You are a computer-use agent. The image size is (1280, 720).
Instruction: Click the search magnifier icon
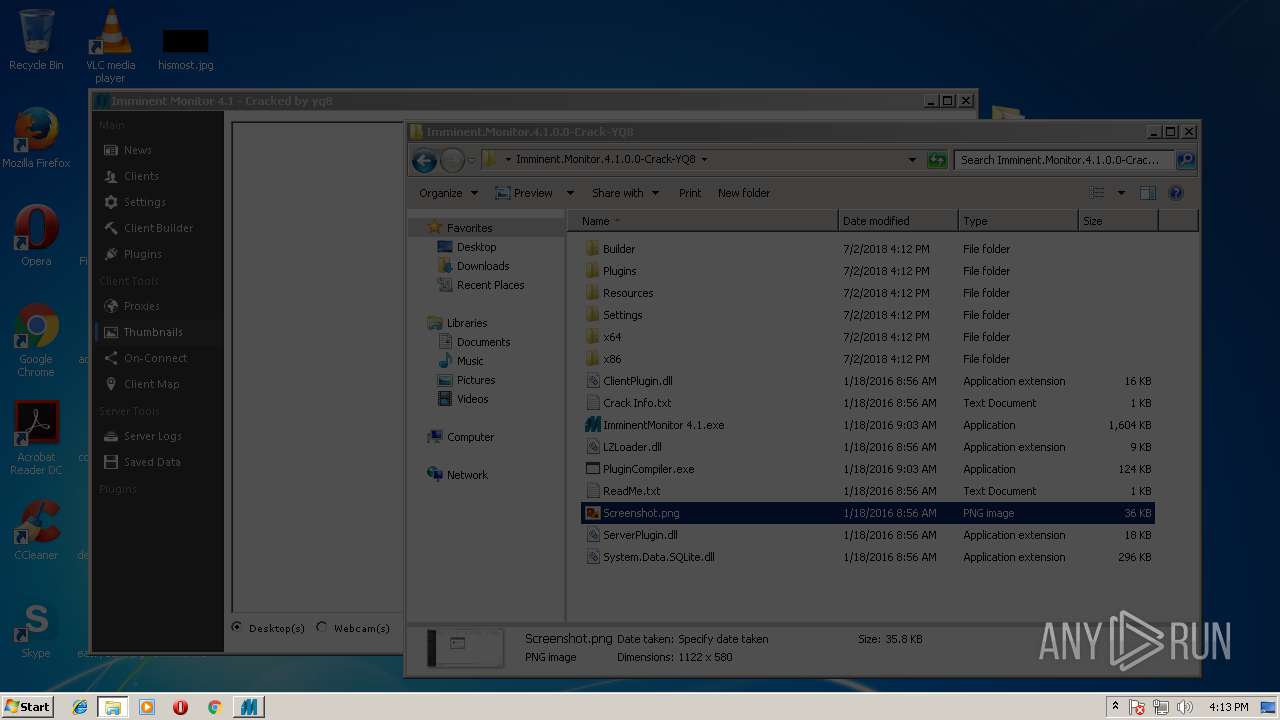[1185, 160]
